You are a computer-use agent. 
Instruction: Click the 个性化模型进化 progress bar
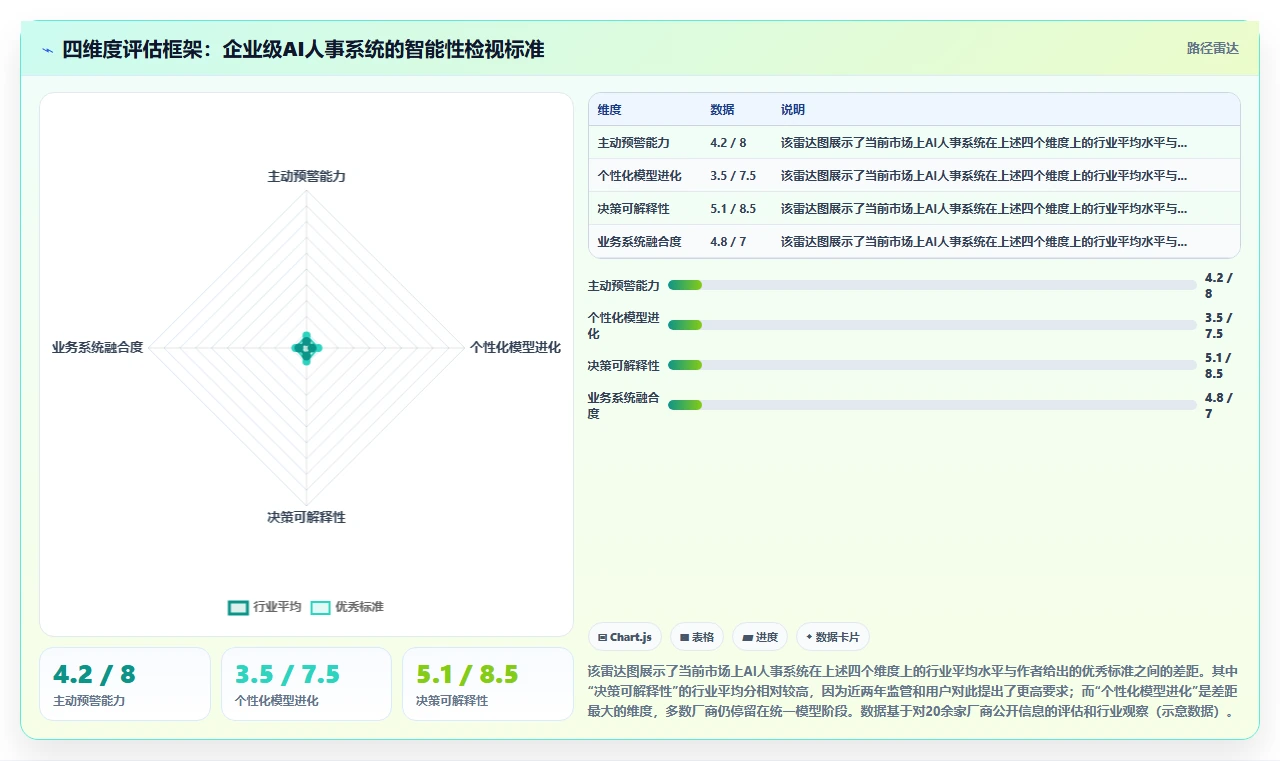click(932, 325)
